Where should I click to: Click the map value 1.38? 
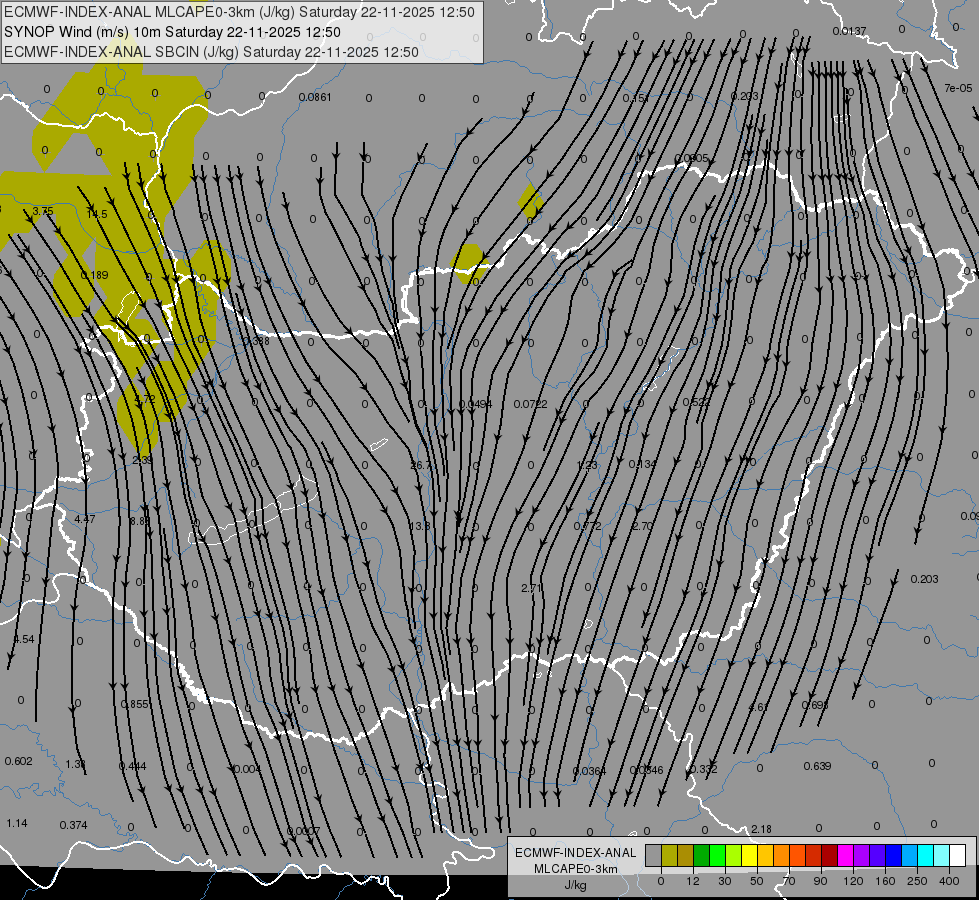point(76,764)
